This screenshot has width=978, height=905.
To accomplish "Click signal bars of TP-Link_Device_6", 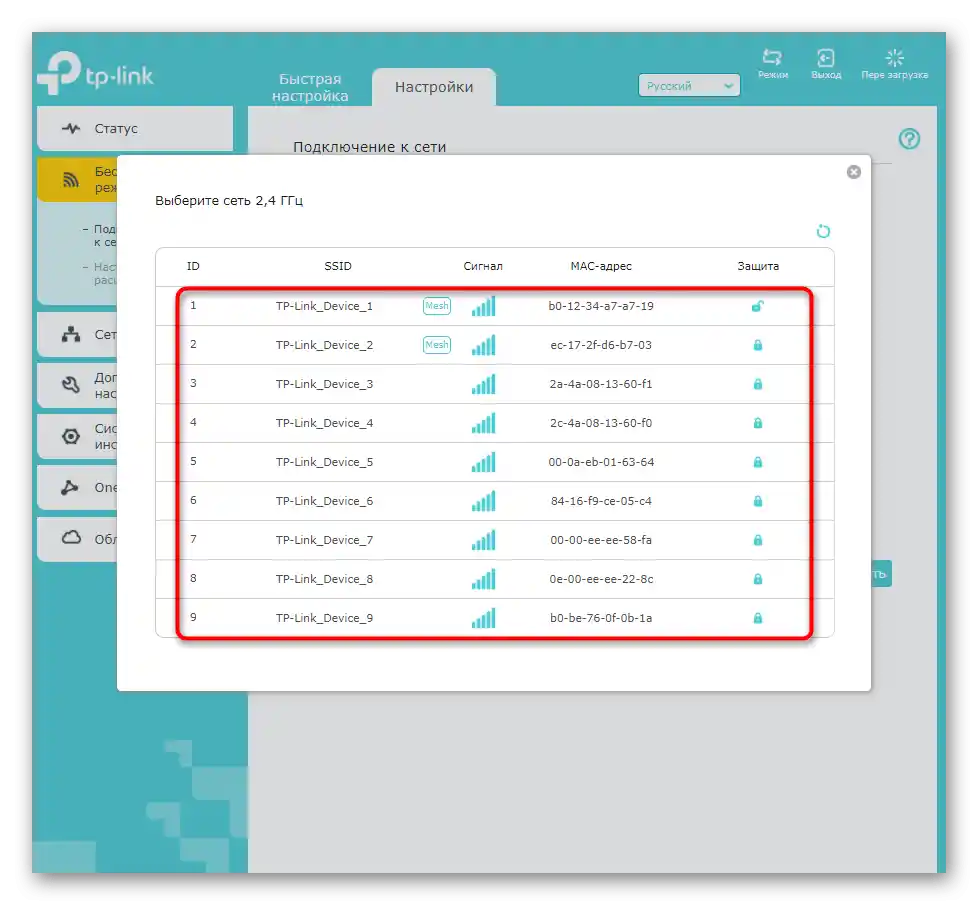I will pos(483,501).
